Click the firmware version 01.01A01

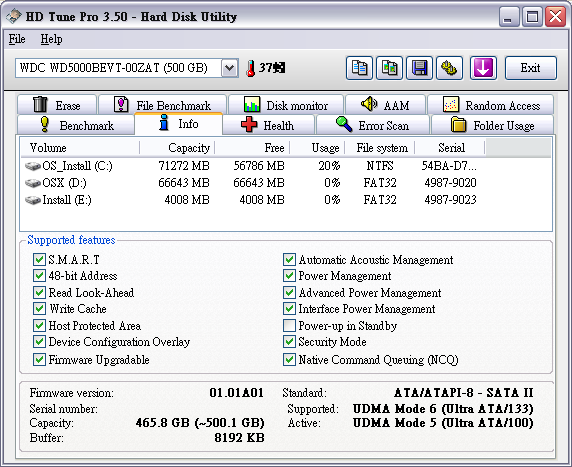[236, 393]
